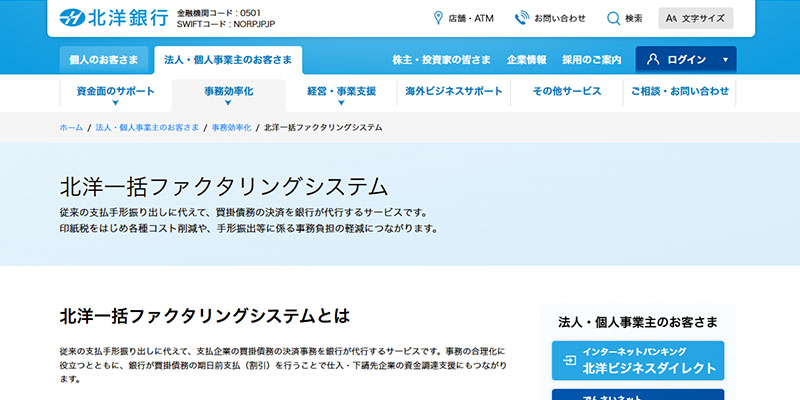The width and height of the screenshot is (800, 400).
Task: Switch to 個人のお客さま tab
Action: click(104, 60)
